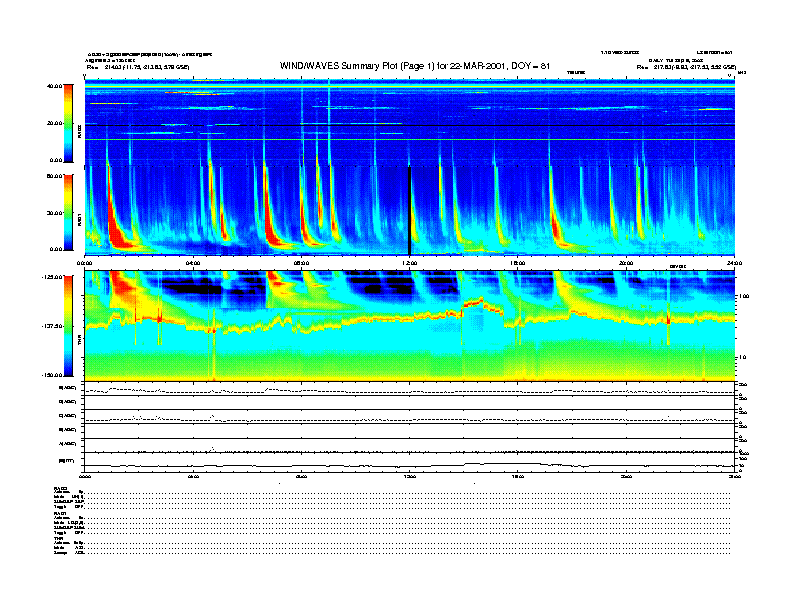Viewport: 792px width, 612px height.
Task: Click 20:00 tick label below RAD1 spectrogram
Action: click(x=626, y=263)
